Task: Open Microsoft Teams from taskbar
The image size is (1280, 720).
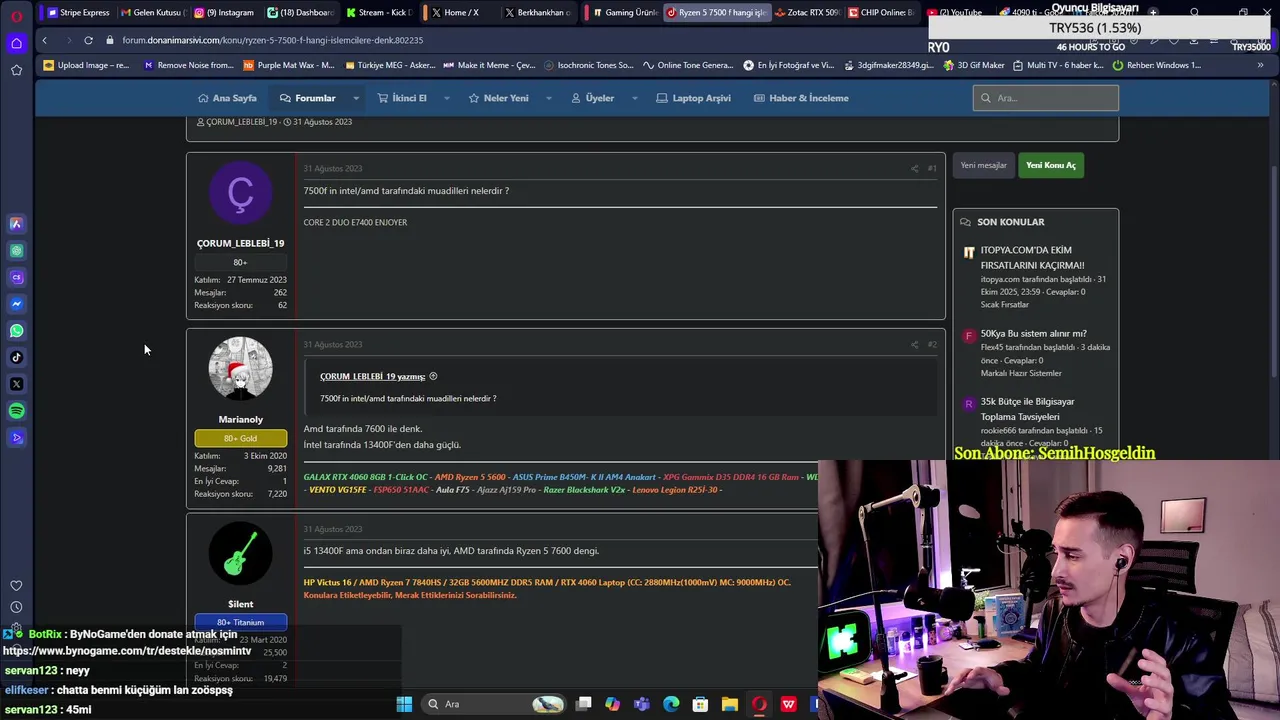Action: pos(641,704)
